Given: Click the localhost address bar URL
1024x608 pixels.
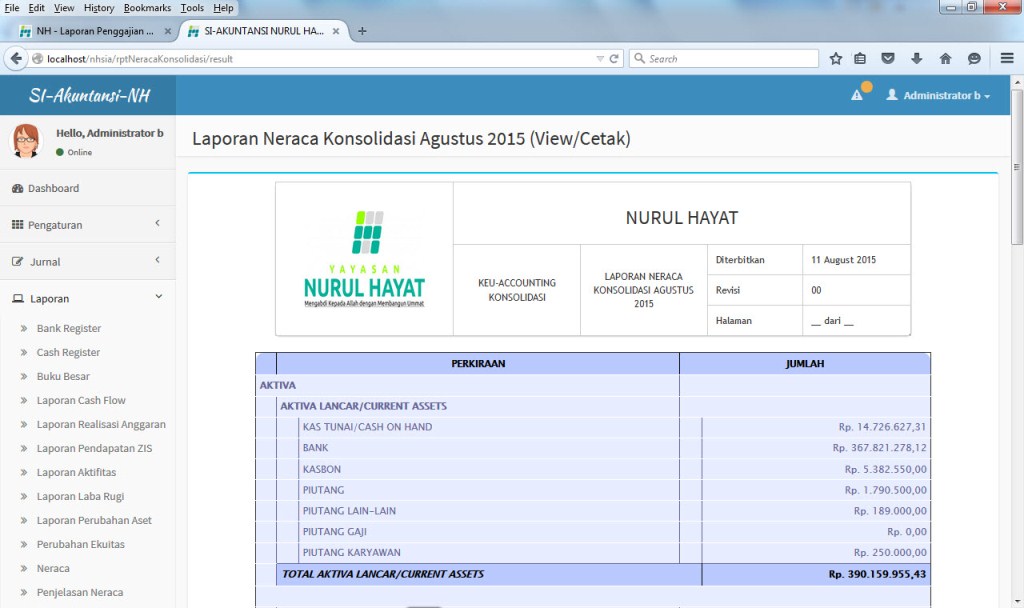Looking at the screenshot, I should pos(140,59).
